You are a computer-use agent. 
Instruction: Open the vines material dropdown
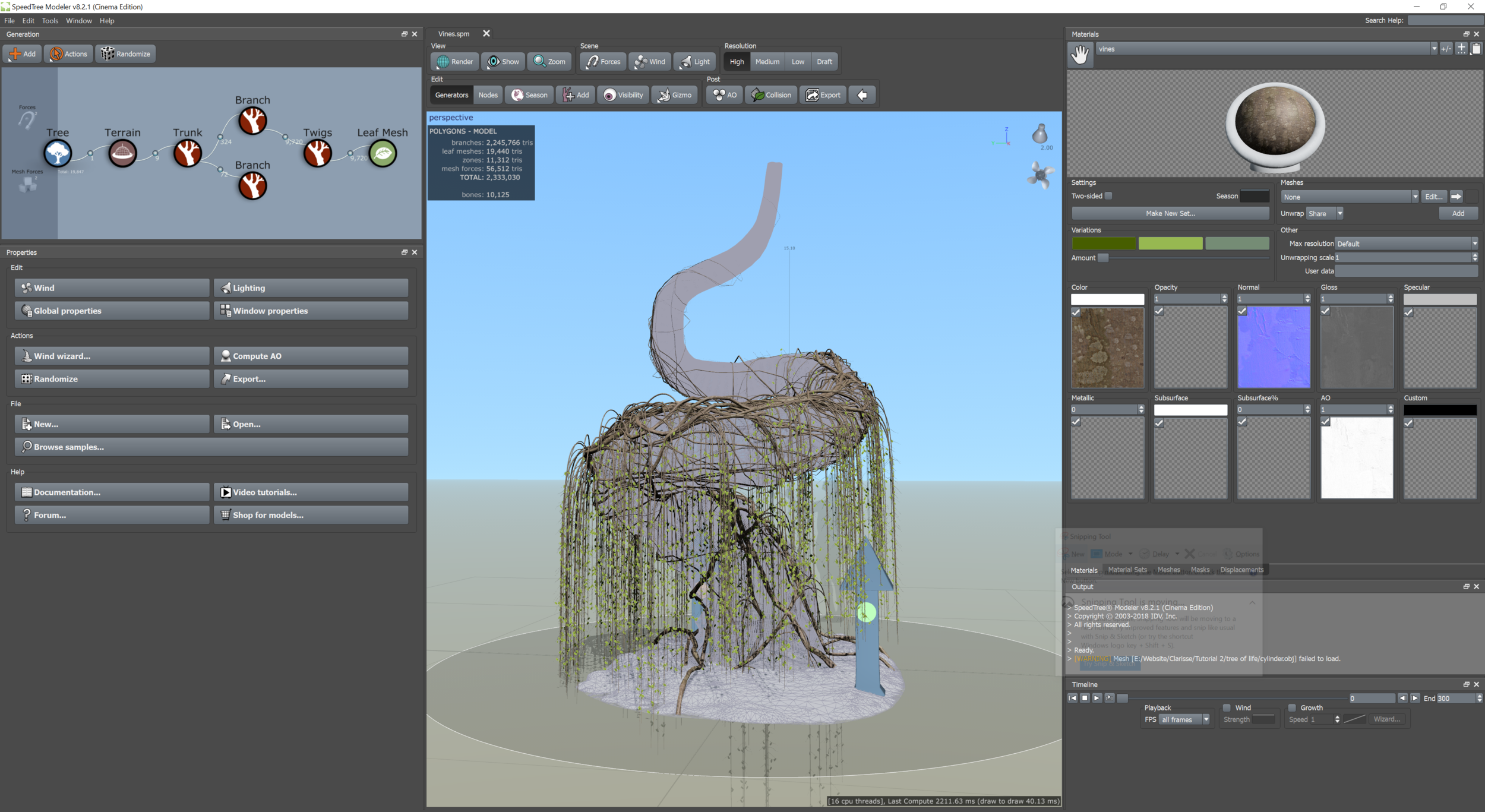(x=1433, y=49)
